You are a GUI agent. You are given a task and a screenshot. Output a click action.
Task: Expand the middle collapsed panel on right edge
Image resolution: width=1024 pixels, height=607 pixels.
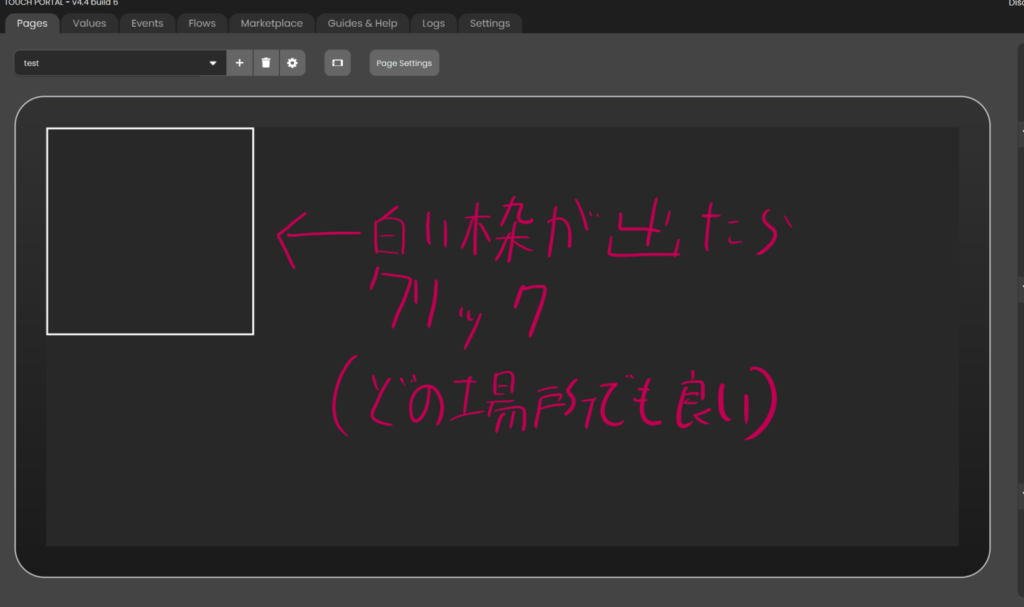1020,285
